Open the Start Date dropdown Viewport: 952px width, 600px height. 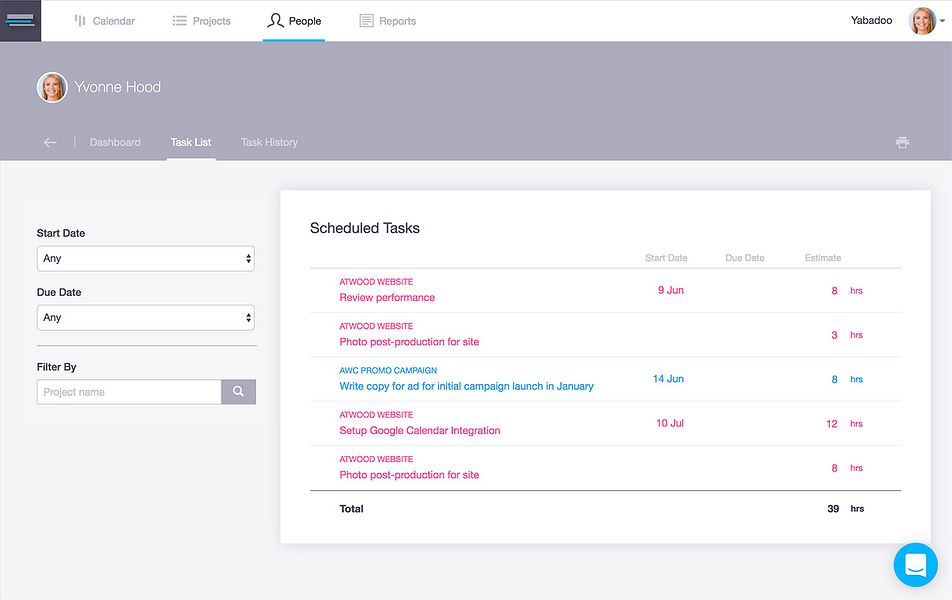point(145,258)
